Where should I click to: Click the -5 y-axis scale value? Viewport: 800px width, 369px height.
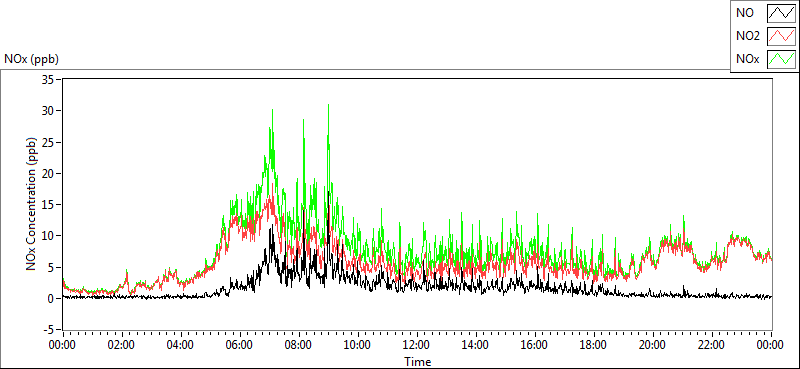point(48,330)
